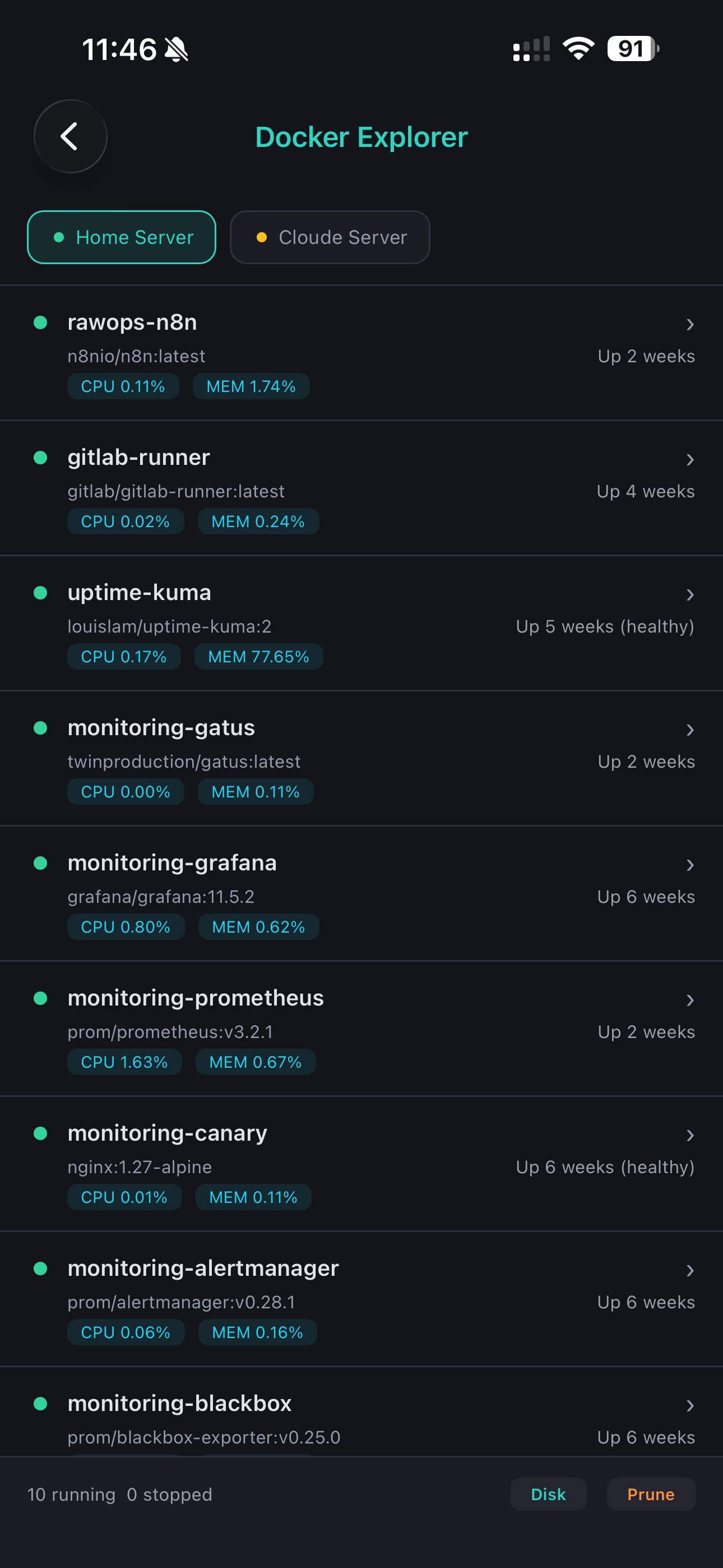Screen dimensions: 723x1568
Task: Click the Disk button
Action: click(548, 1495)
